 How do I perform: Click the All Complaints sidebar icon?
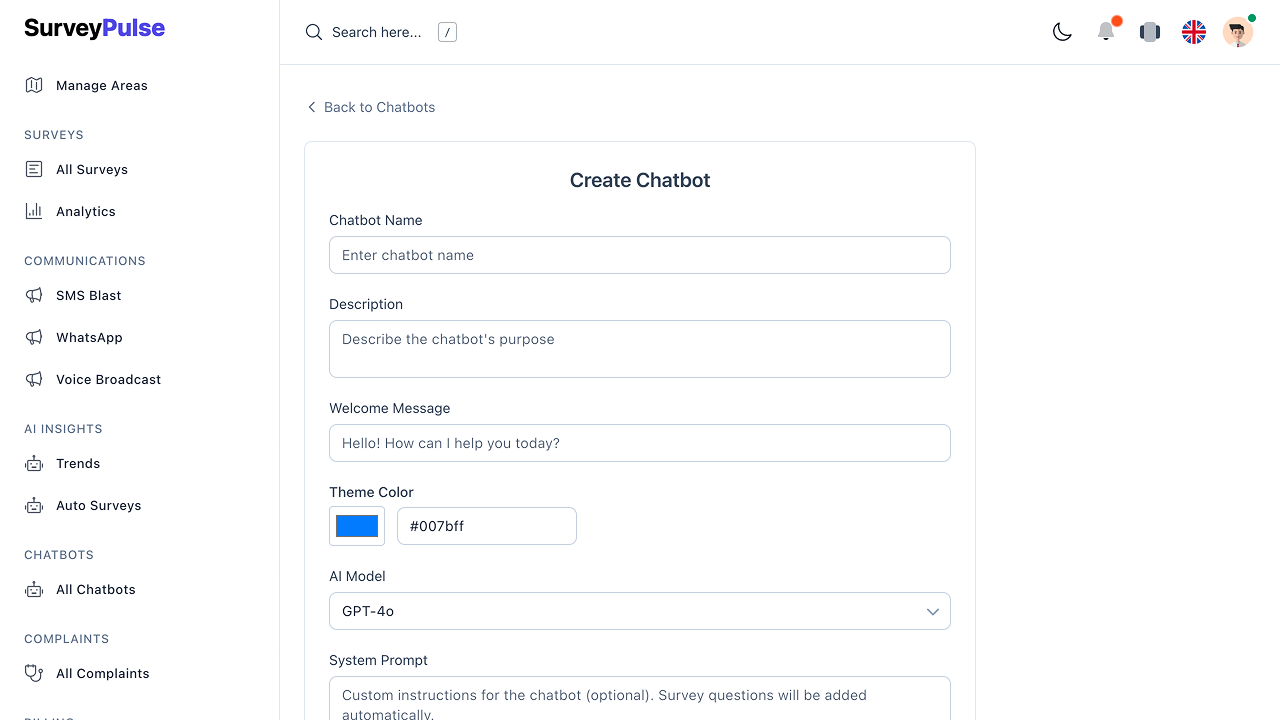click(34, 673)
